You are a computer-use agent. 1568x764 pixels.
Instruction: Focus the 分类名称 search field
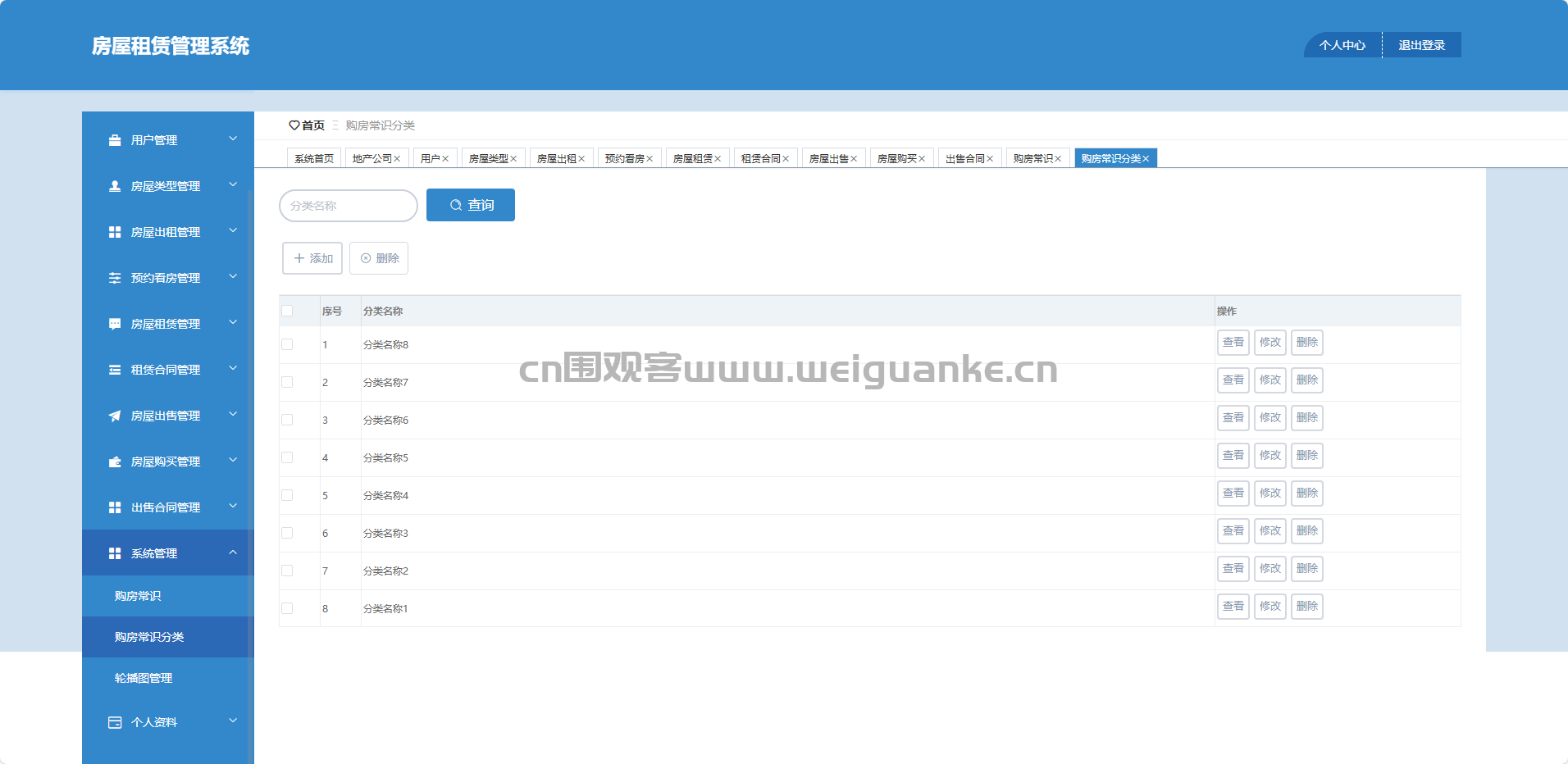tap(349, 206)
